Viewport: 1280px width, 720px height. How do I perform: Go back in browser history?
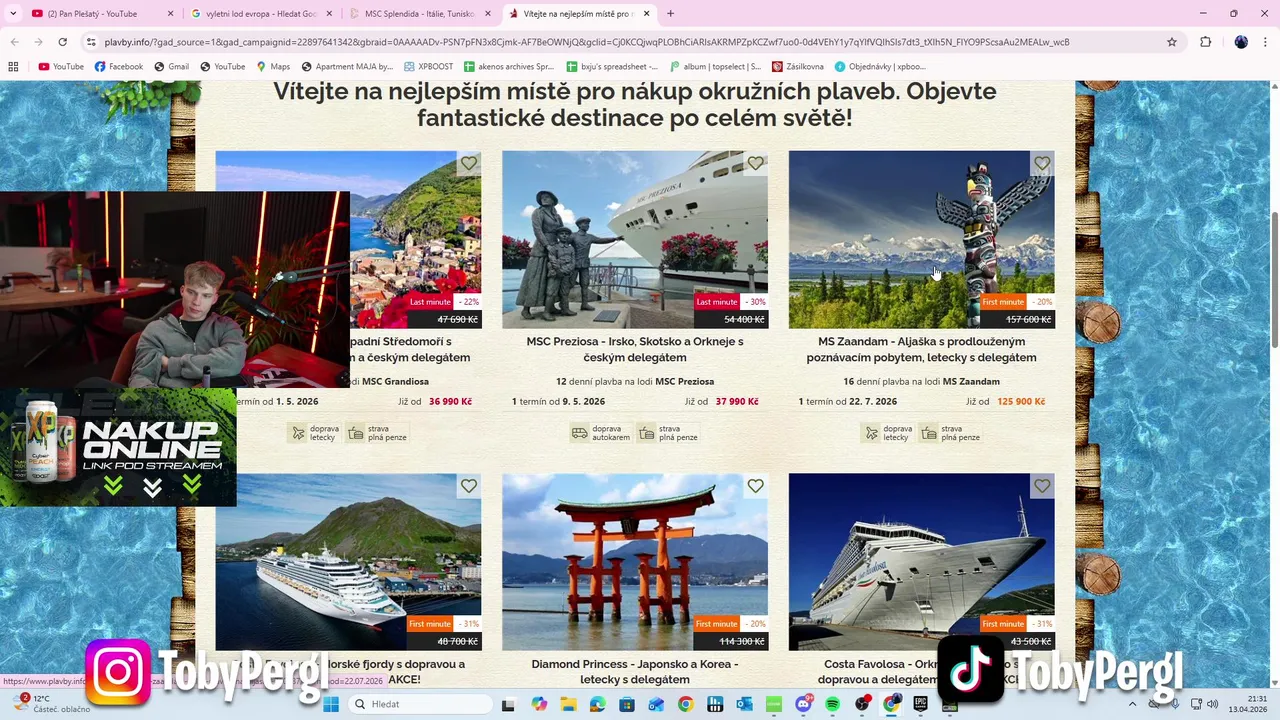click(14, 42)
